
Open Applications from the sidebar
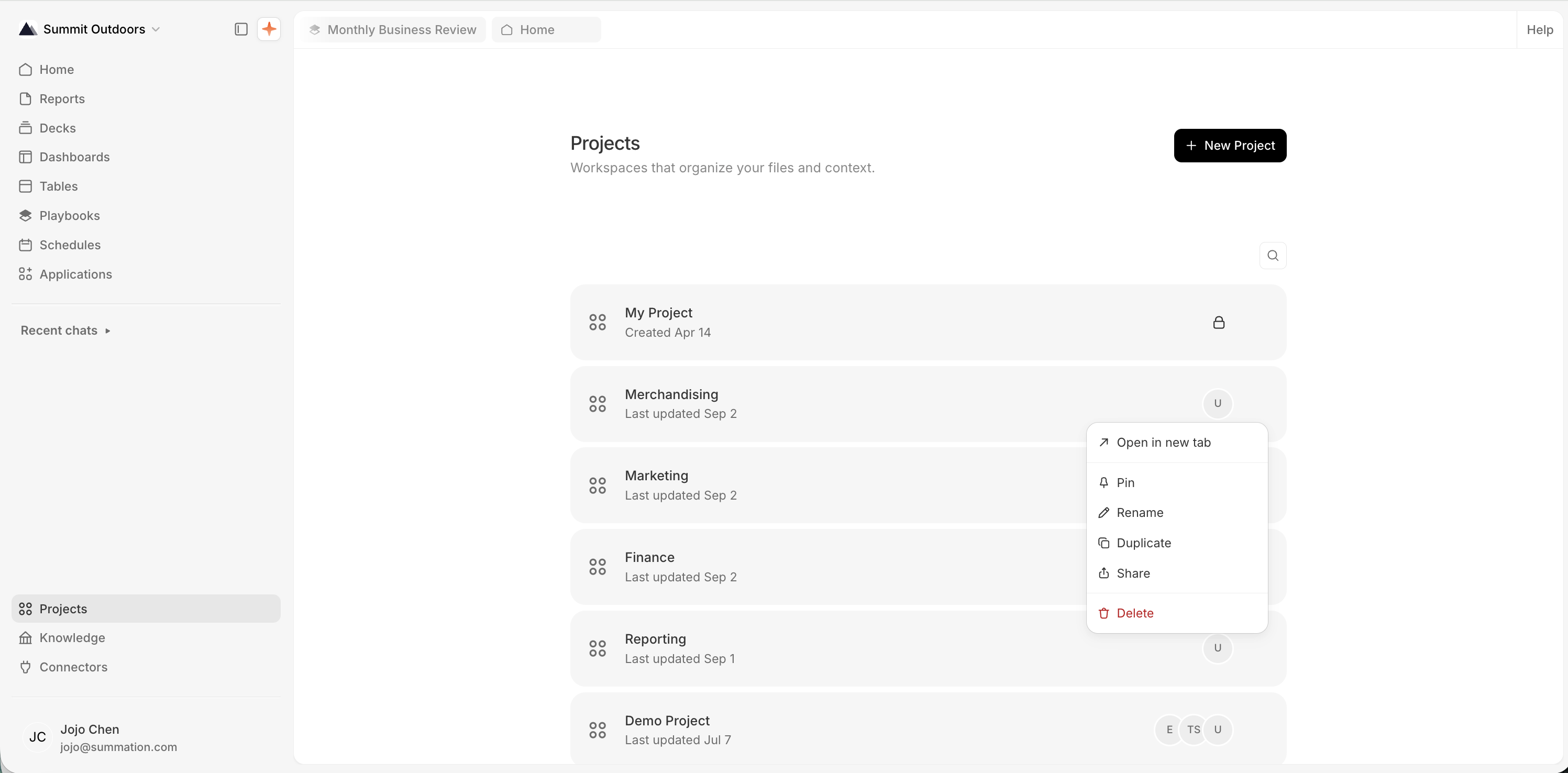click(146, 274)
